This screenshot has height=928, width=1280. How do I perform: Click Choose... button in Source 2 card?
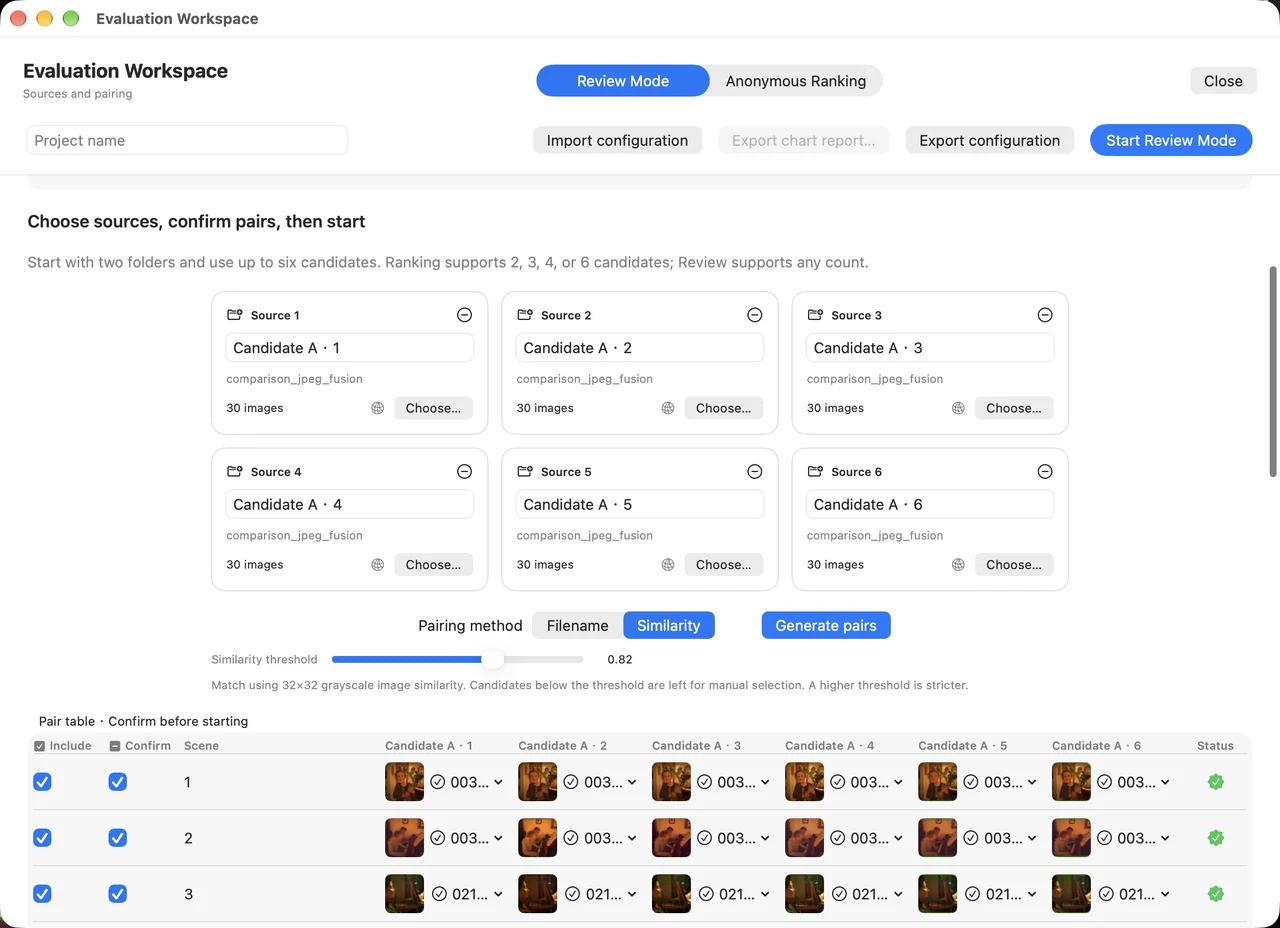coord(724,408)
